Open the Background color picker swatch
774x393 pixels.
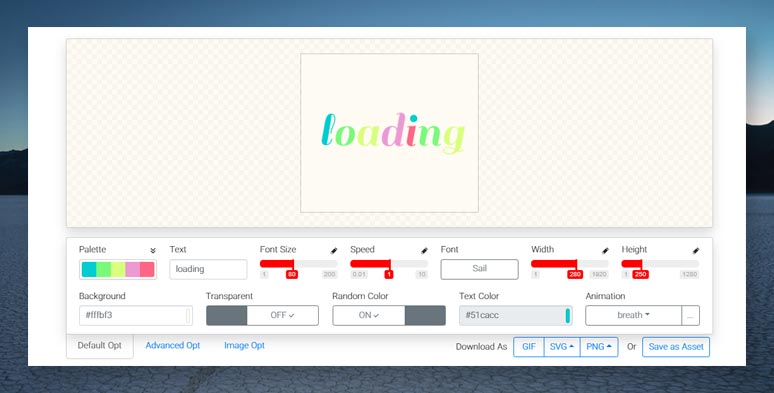click(188, 315)
